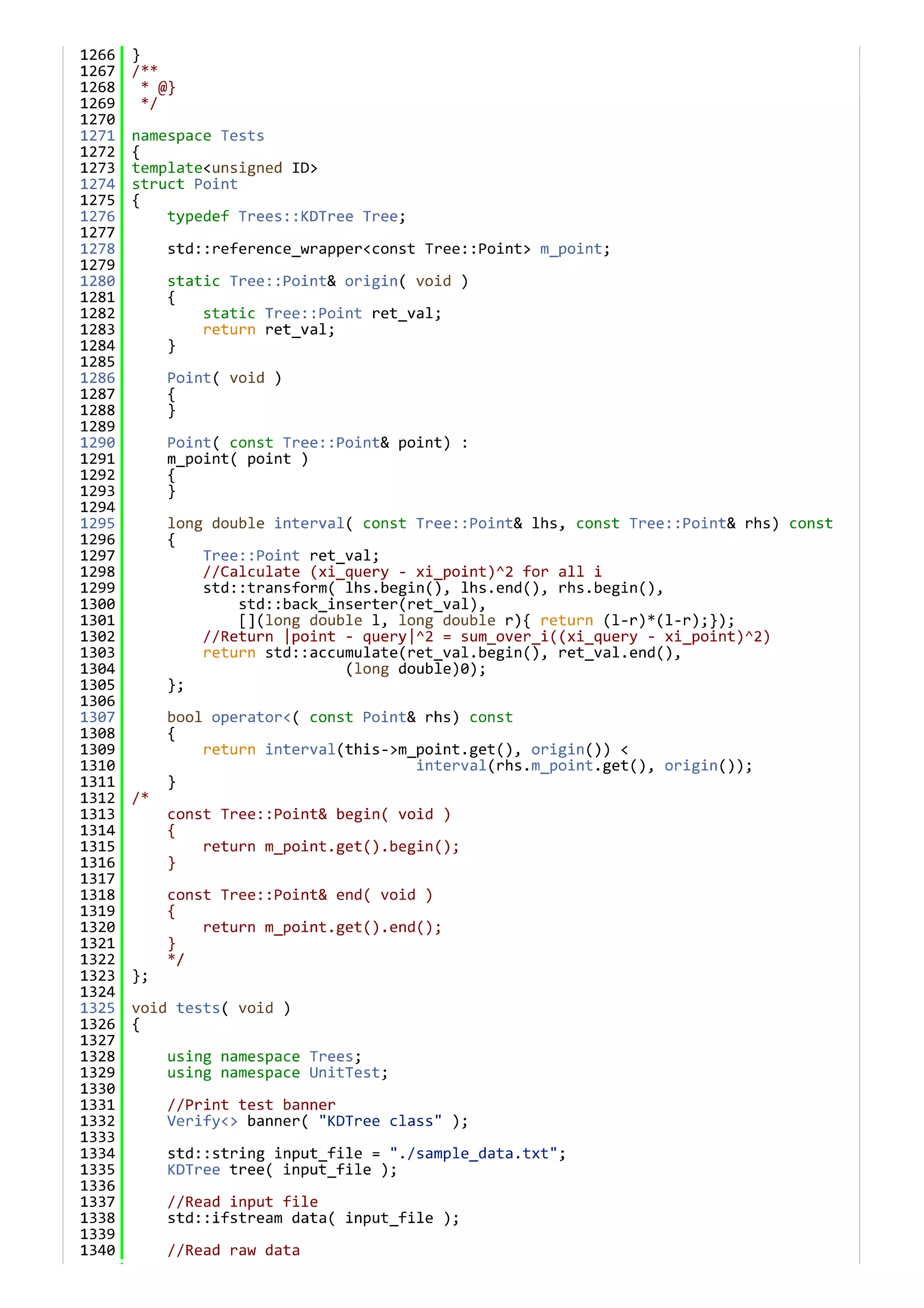Open line number 1274 link
924x1308 pixels.
click(97, 184)
